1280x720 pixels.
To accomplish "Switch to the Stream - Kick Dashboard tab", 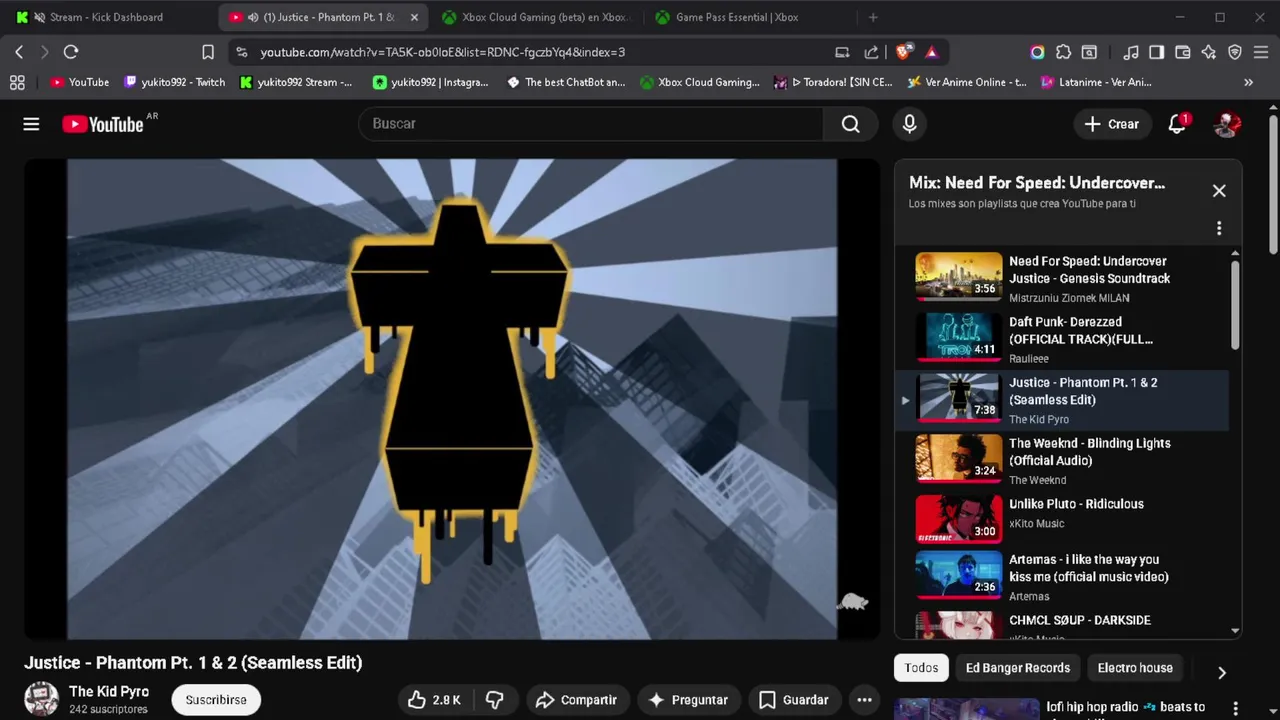I will point(105,17).
